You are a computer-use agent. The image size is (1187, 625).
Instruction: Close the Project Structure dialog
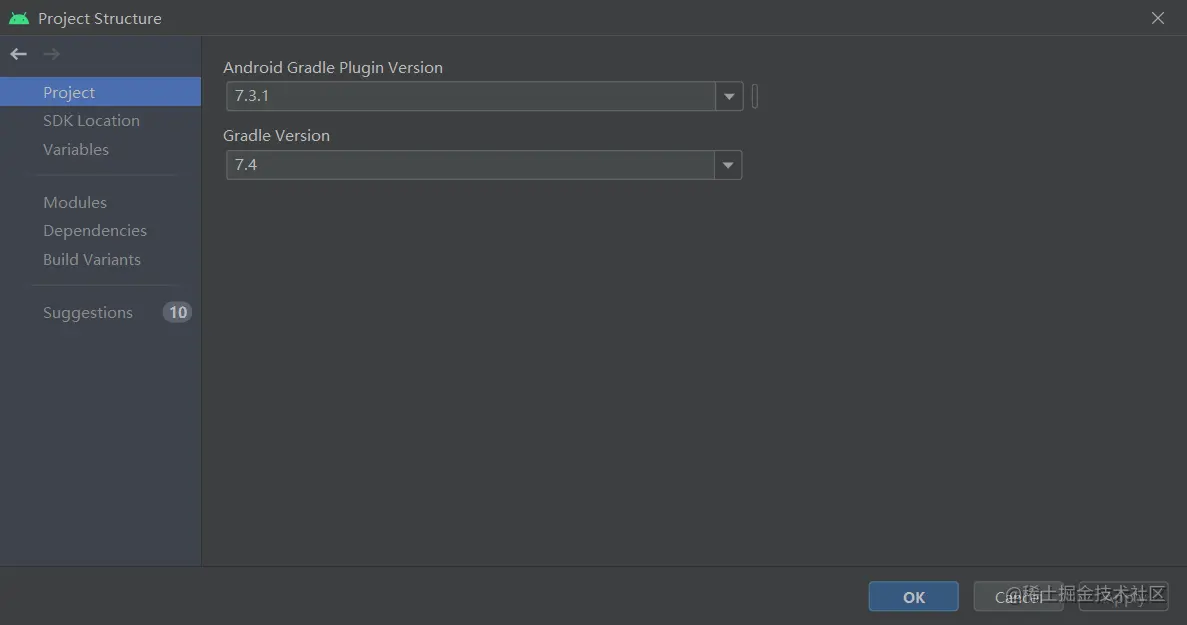[1157, 18]
